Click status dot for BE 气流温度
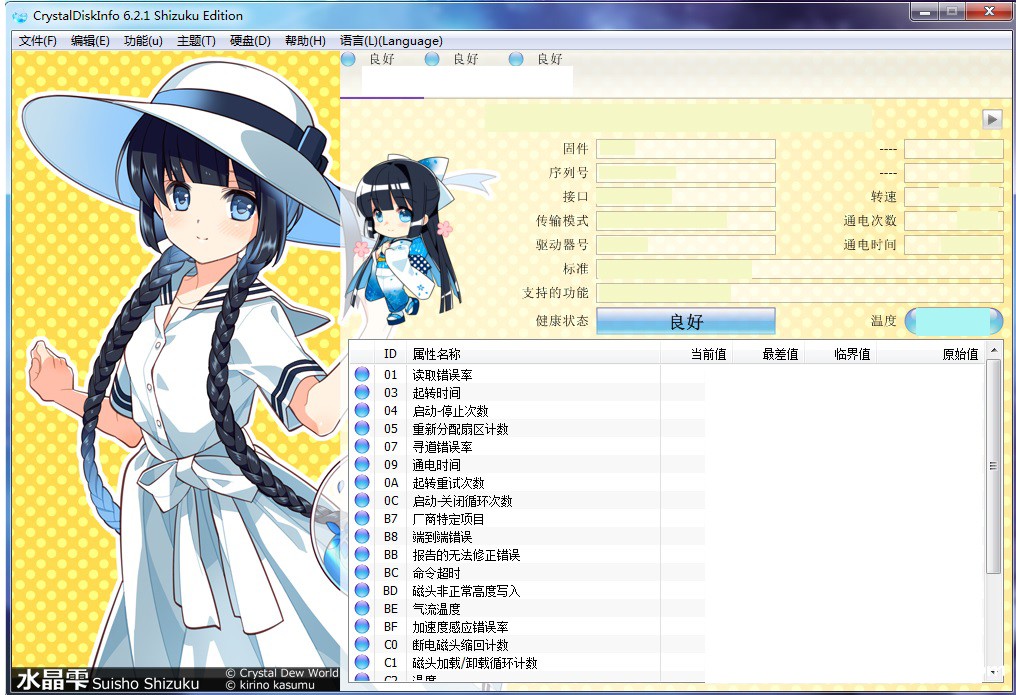1016x695 pixels. click(x=362, y=609)
